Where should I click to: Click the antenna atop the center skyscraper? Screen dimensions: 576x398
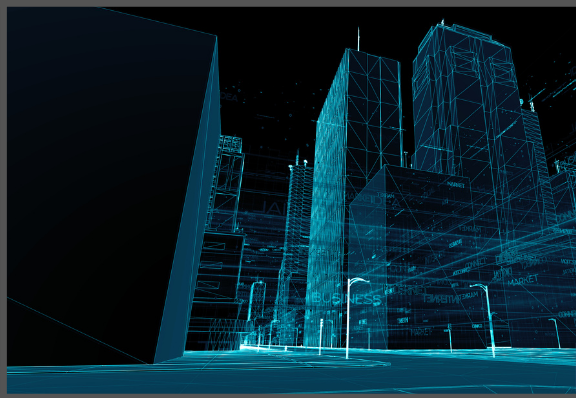(358, 39)
